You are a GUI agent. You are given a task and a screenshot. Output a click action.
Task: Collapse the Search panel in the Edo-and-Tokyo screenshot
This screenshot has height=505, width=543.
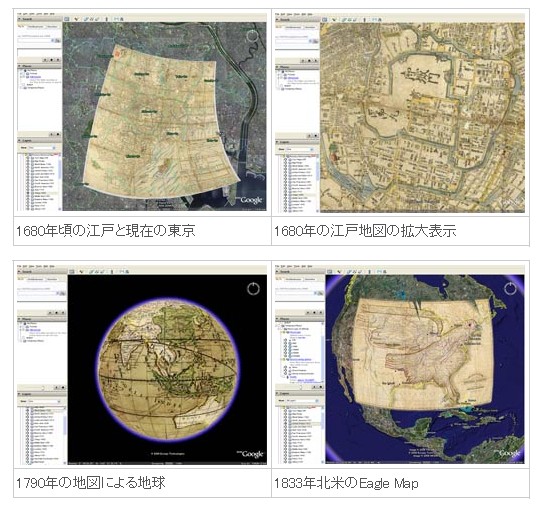click(x=20, y=19)
